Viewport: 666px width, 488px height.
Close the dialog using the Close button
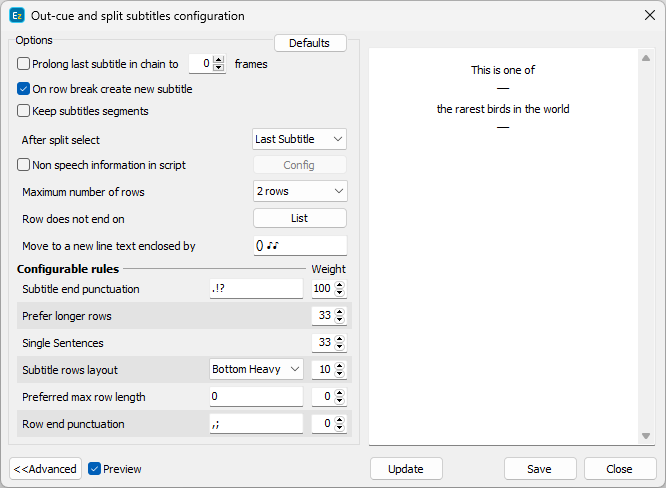pos(620,469)
